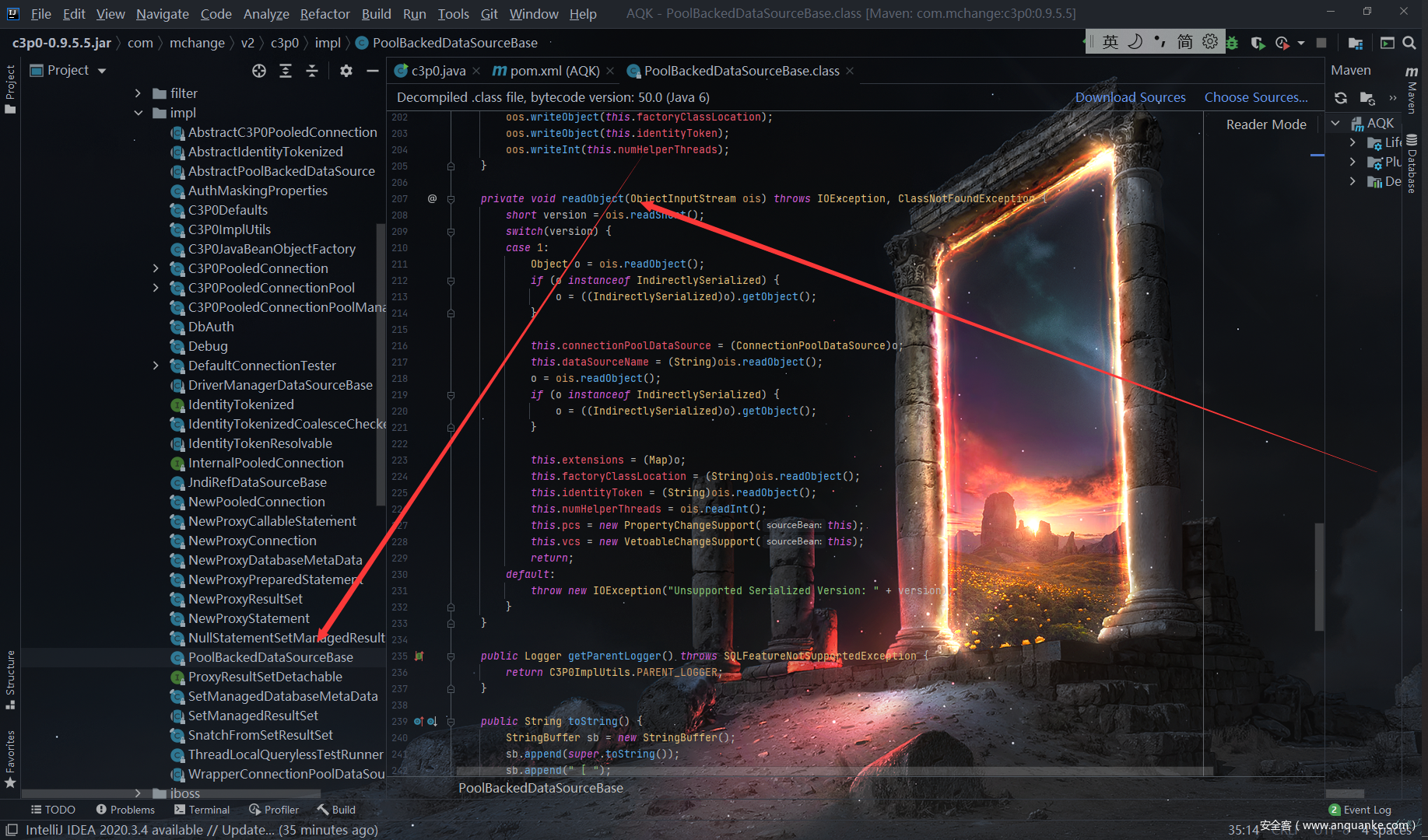Screen dimensions: 1428x840
Task: Click the green Debug bug icon
Action: pos(1232,43)
